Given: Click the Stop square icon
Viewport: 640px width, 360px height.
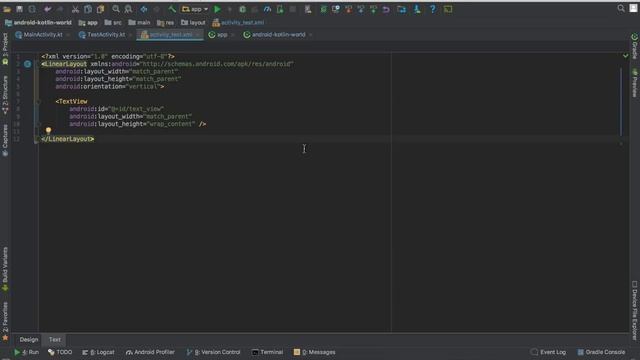Looking at the screenshot, I should pyautogui.click(x=293, y=9).
